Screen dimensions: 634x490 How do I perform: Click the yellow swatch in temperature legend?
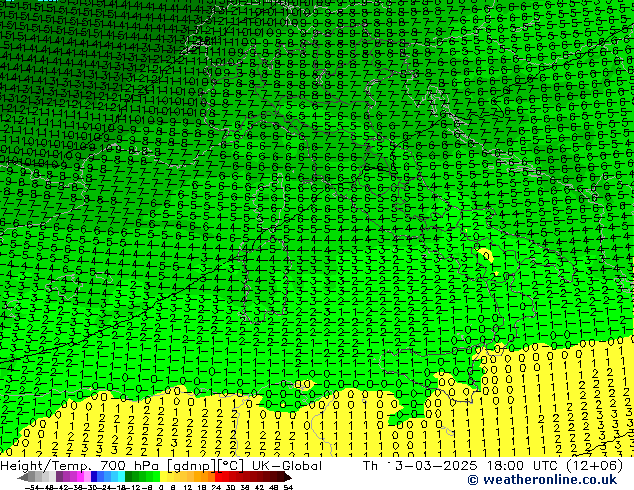coord(163,477)
